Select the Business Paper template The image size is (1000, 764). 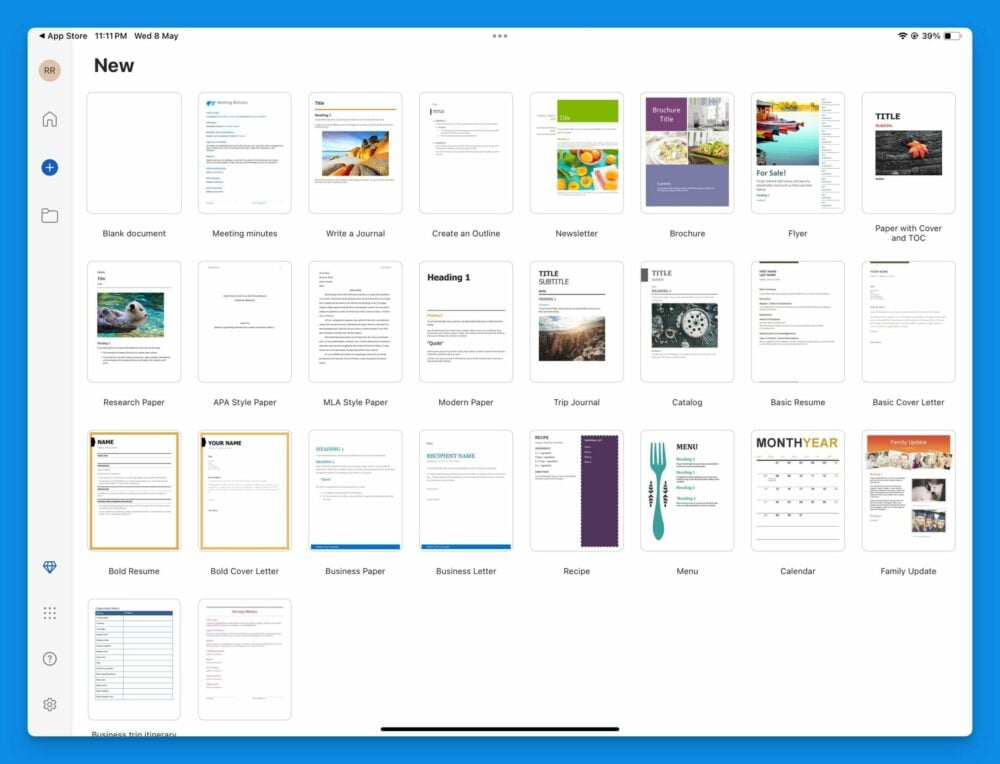[355, 490]
